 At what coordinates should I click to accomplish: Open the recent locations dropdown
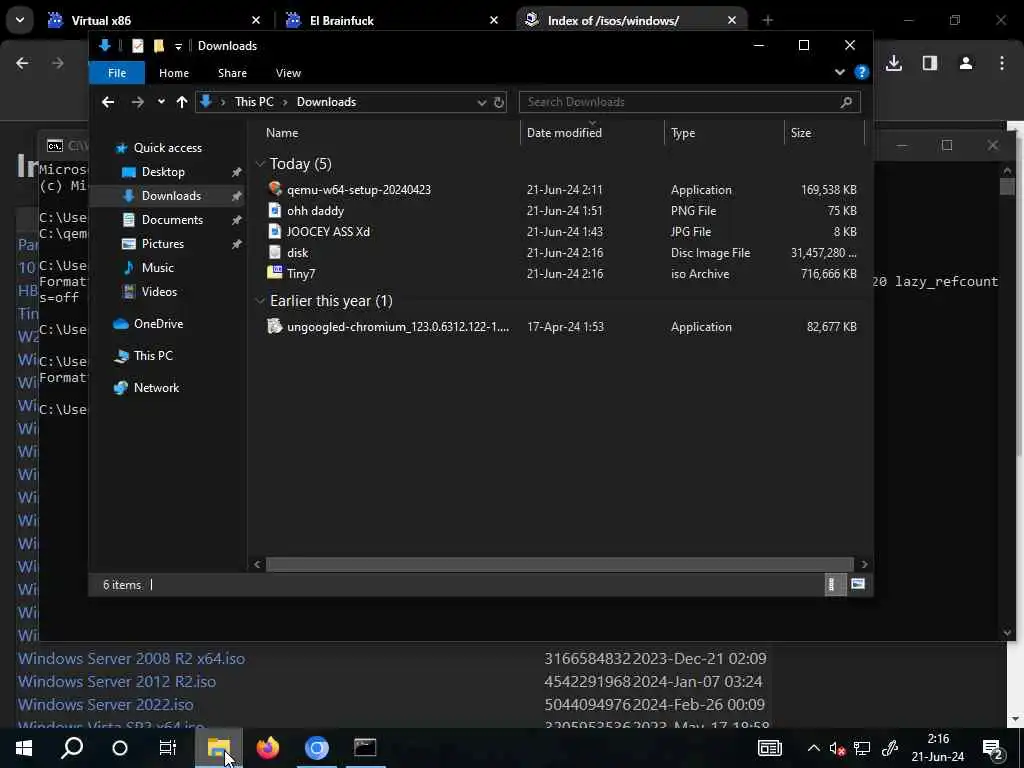[x=161, y=102]
